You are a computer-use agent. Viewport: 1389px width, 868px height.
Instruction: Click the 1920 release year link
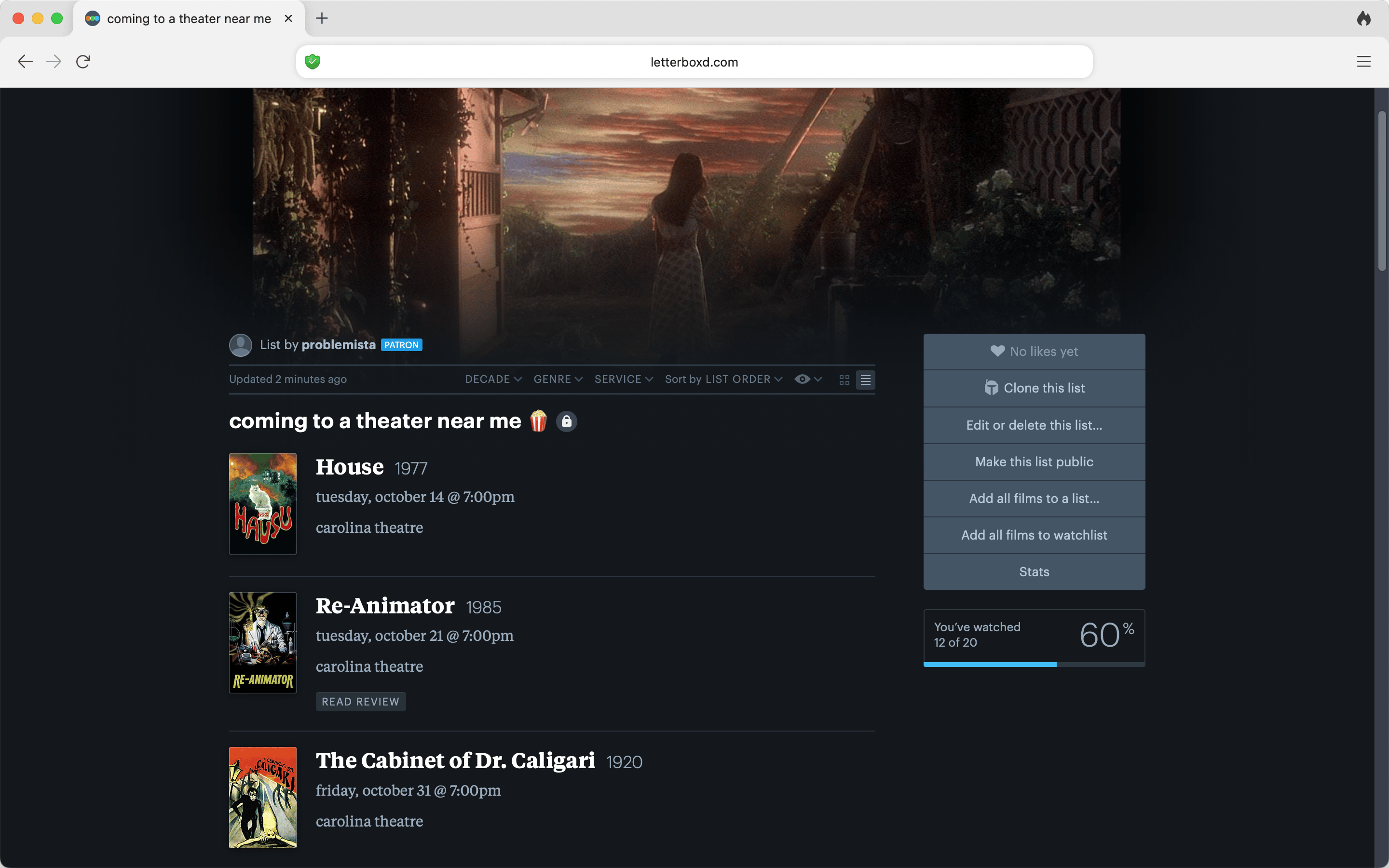625,762
